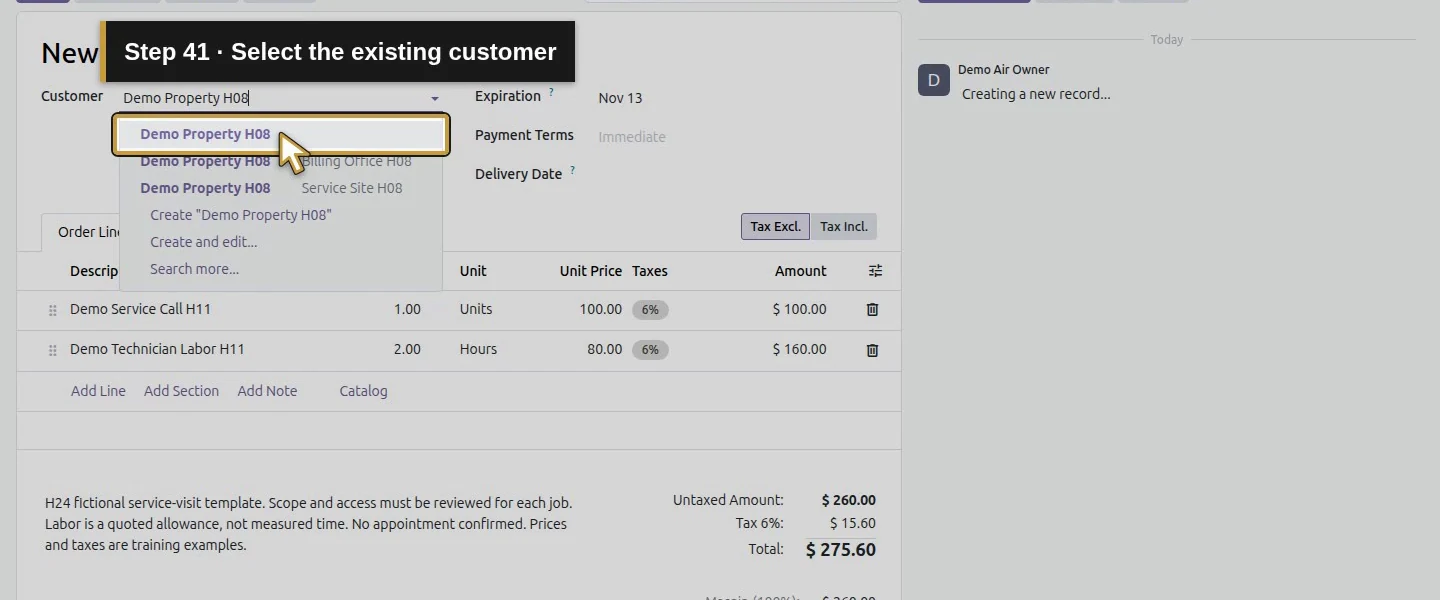Click Demo Service Call H11 description
Image resolution: width=1440 pixels, height=600 pixels.
pos(140,309)
